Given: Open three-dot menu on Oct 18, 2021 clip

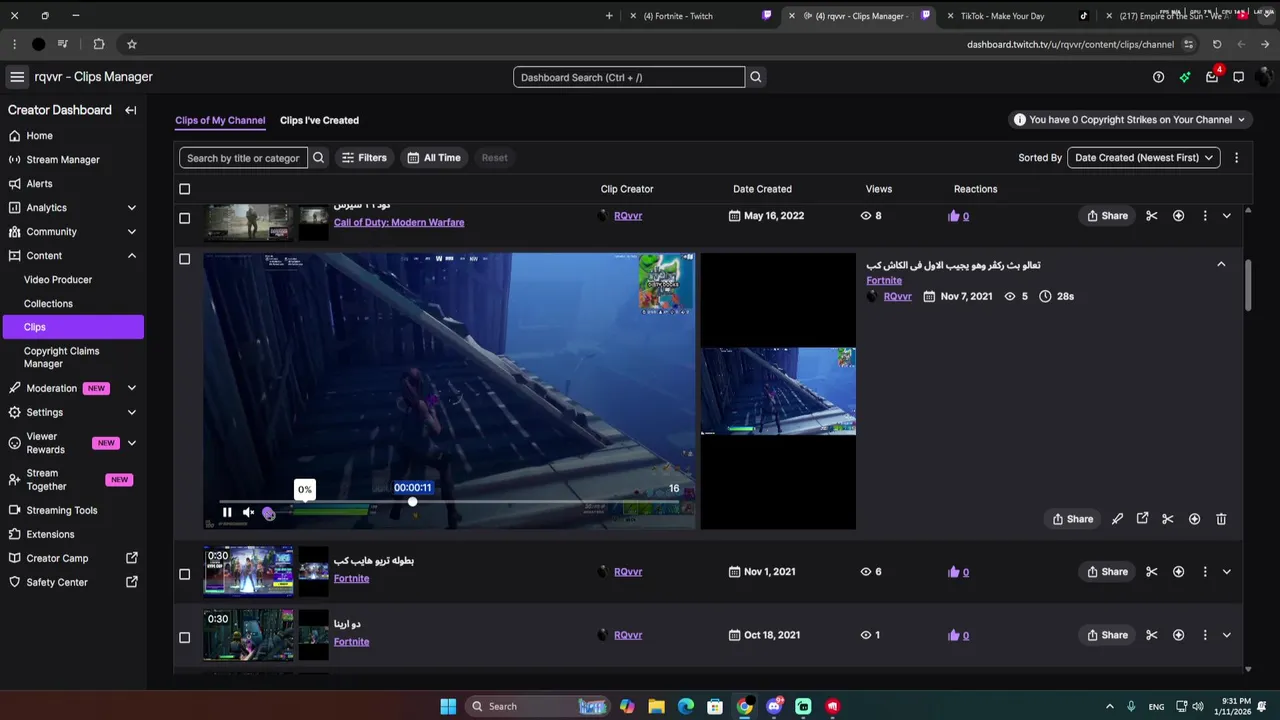Looking at the screenshot, I should (1205, 635).
